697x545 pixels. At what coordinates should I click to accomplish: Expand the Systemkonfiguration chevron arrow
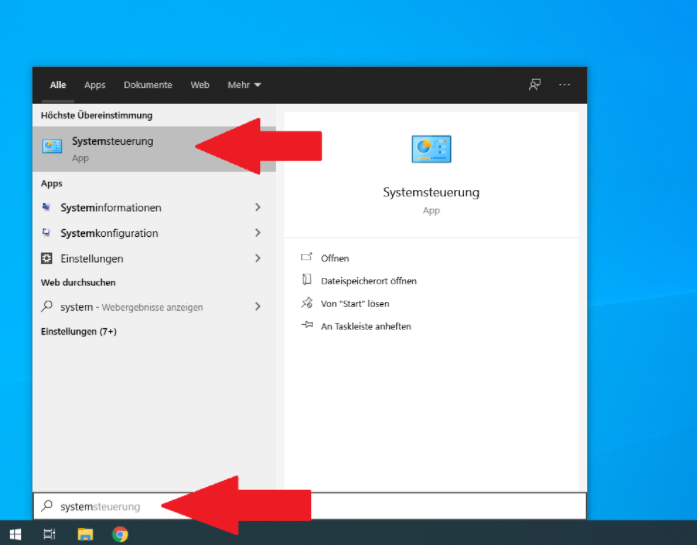[x=258, y=233]
